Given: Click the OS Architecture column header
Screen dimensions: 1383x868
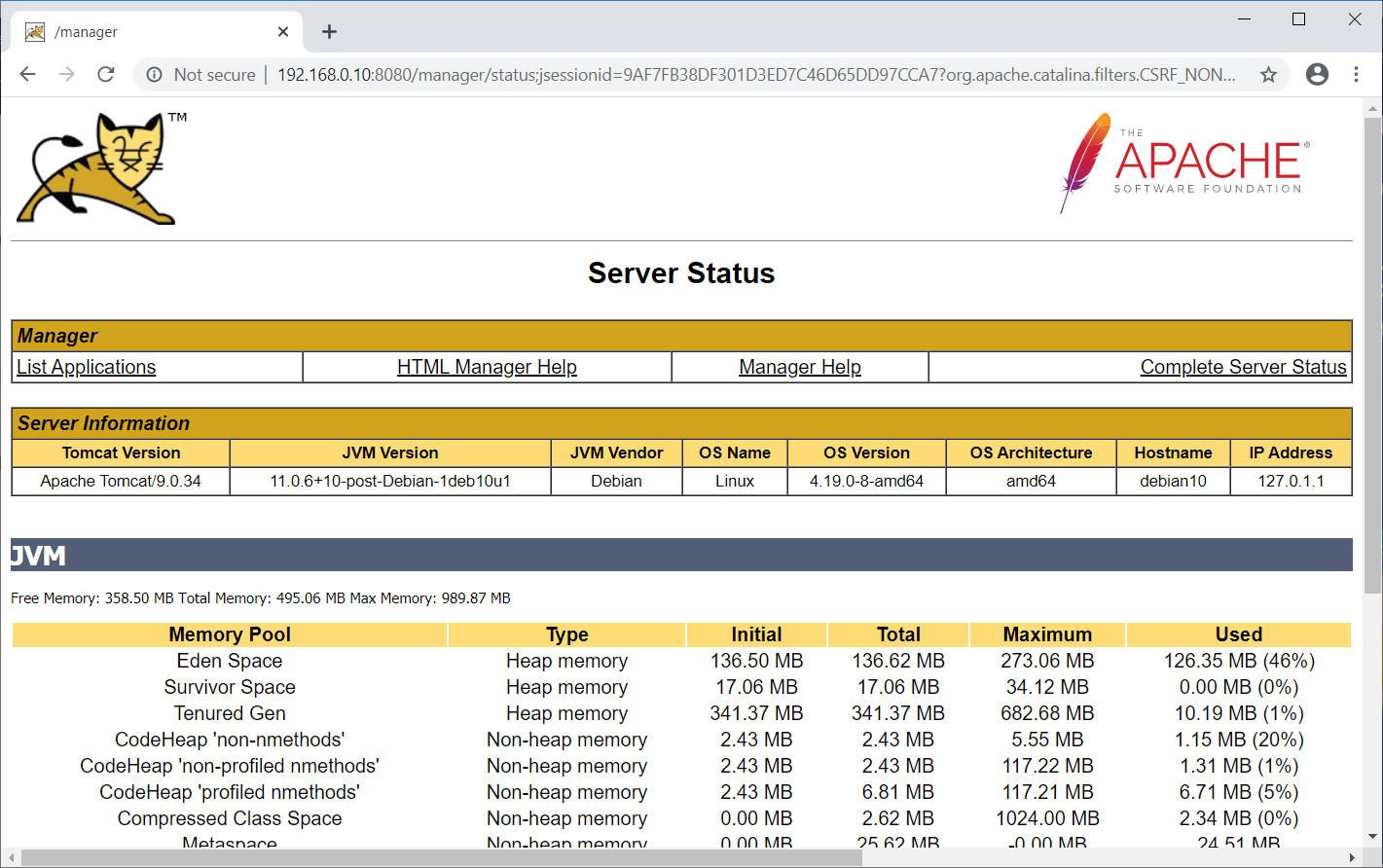Looking at the screenshot, I should (x=1031, y=452).
